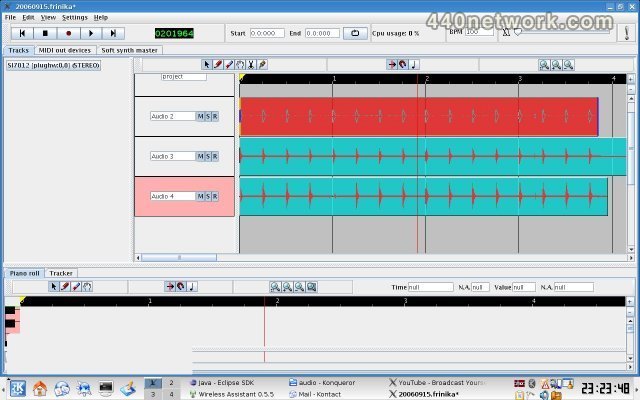This screenshot has height=400, width=640.
Task: Click the End time field
Action: (322, 33)
